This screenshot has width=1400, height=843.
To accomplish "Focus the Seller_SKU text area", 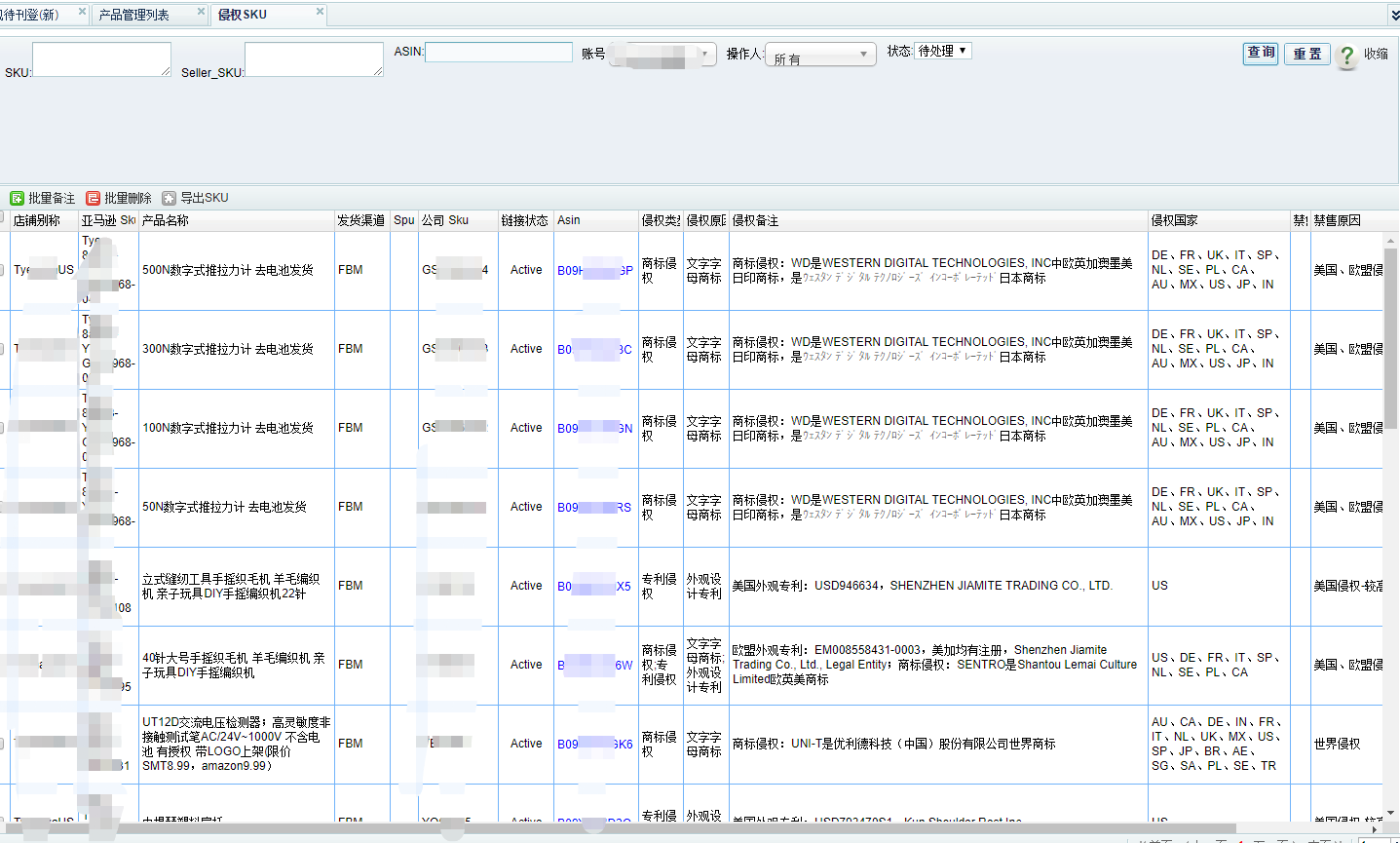I will coord(314,59).
